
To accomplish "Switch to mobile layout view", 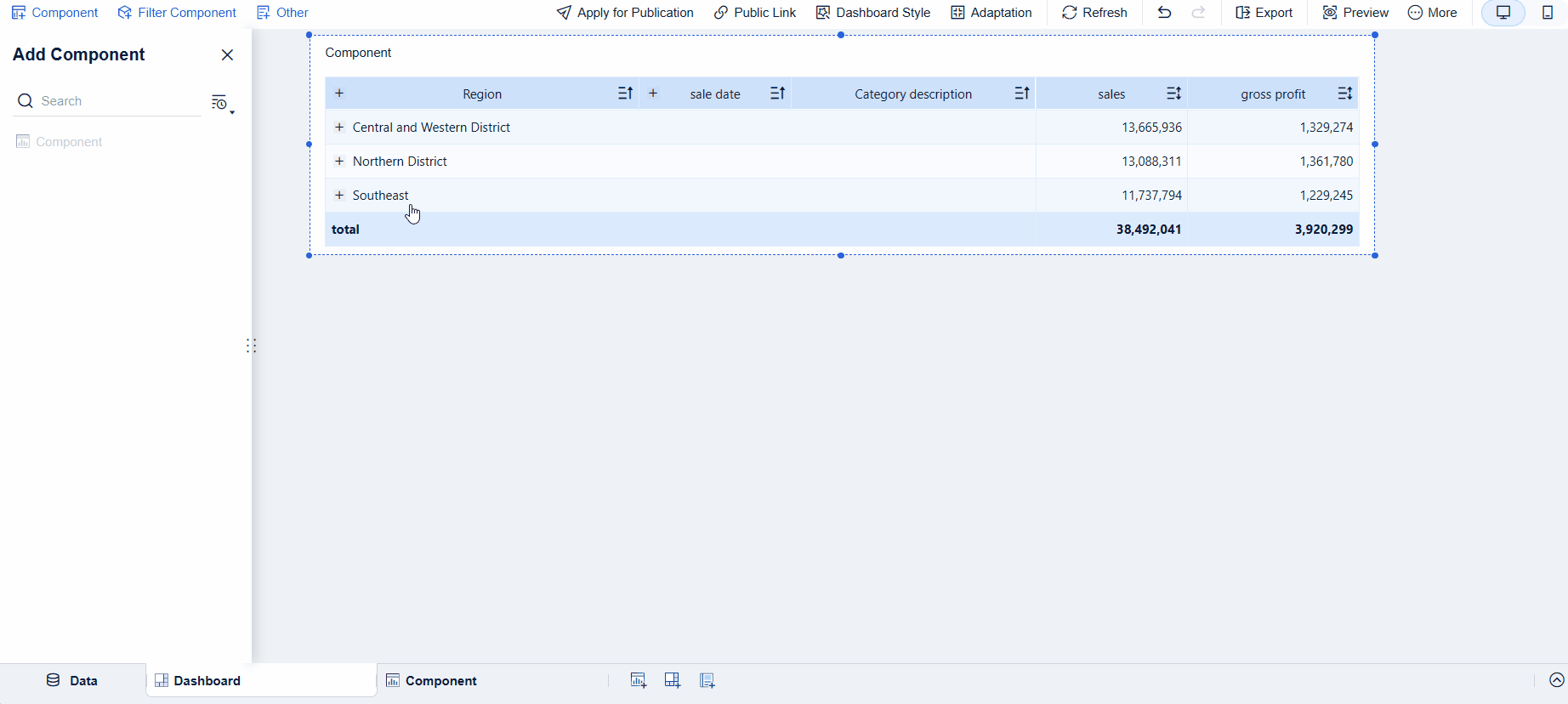I will coord(1548,13).
